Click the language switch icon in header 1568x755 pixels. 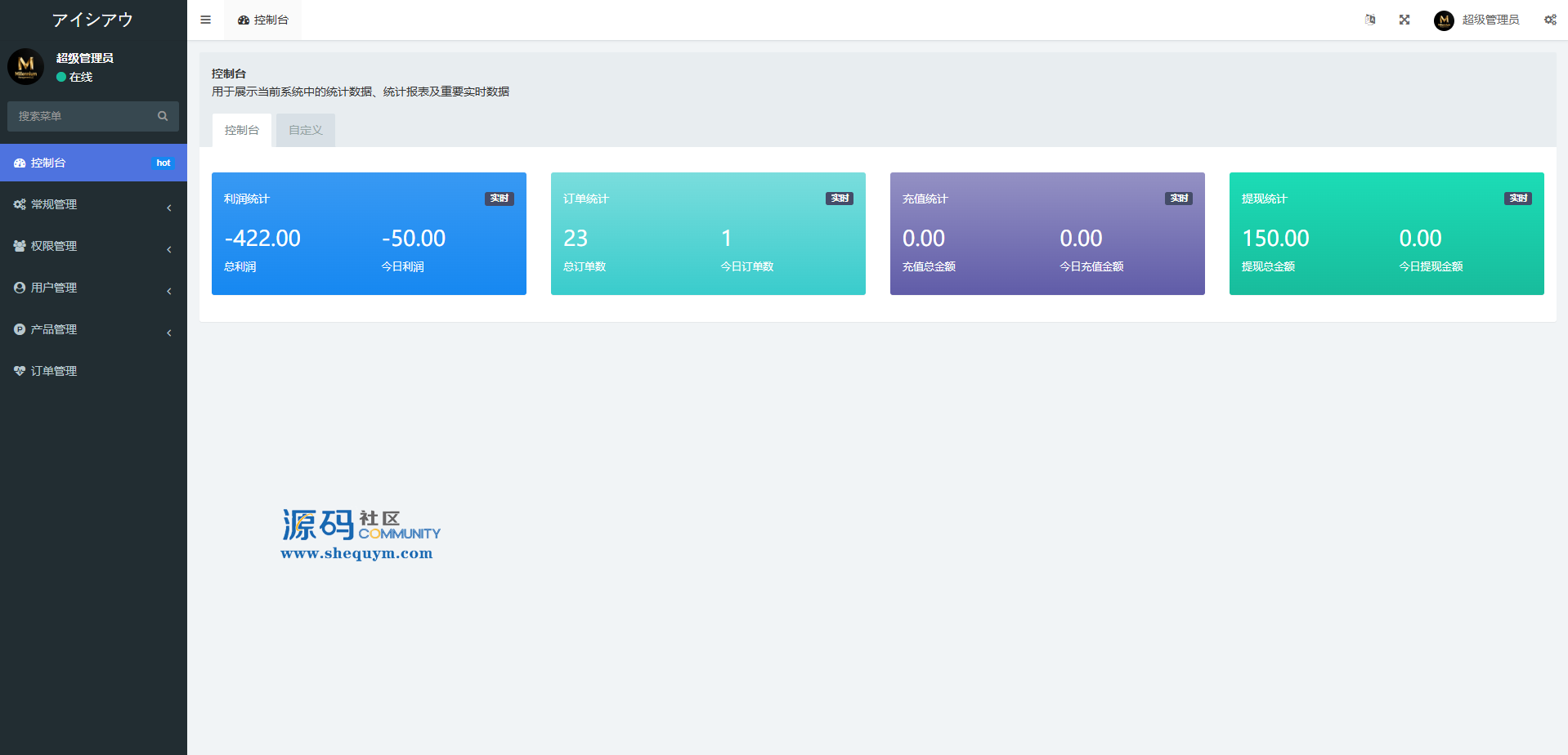point(1370,20)
